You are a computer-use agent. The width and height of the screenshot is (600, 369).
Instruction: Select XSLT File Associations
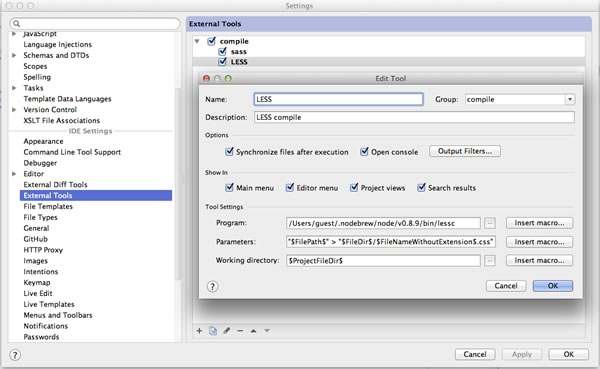point(62,121)
